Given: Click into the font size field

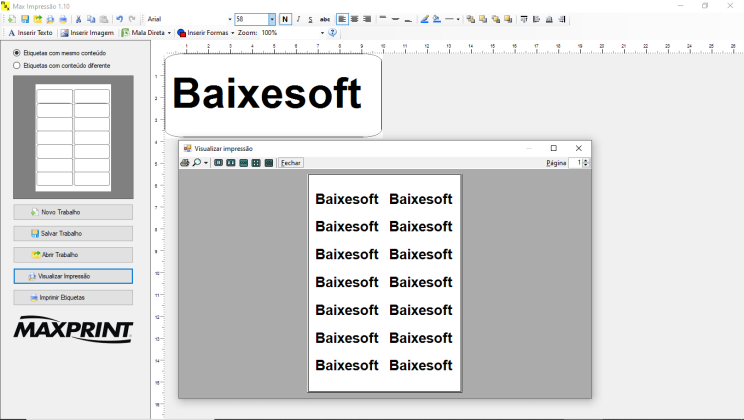Looking at the screenshot, I should click(251, 19).
